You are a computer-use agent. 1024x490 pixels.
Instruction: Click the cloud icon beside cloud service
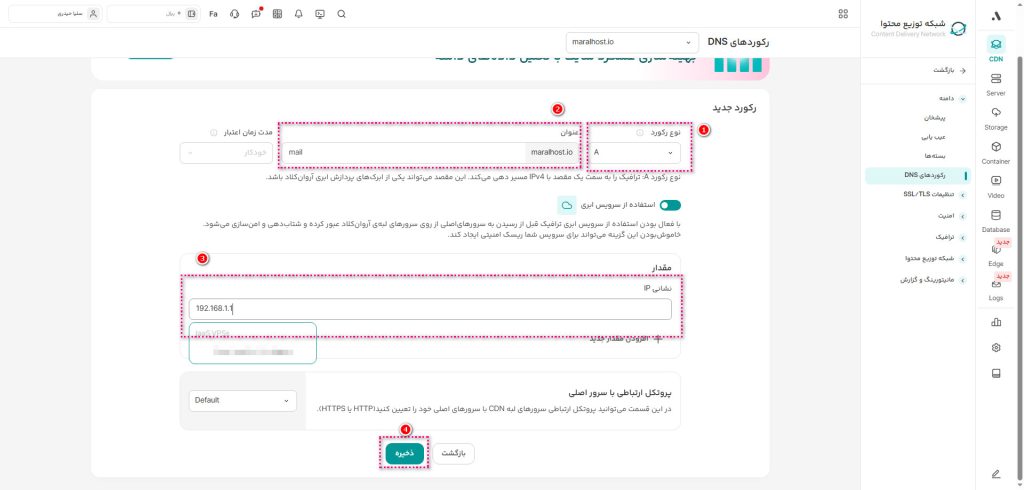[567, 205]
